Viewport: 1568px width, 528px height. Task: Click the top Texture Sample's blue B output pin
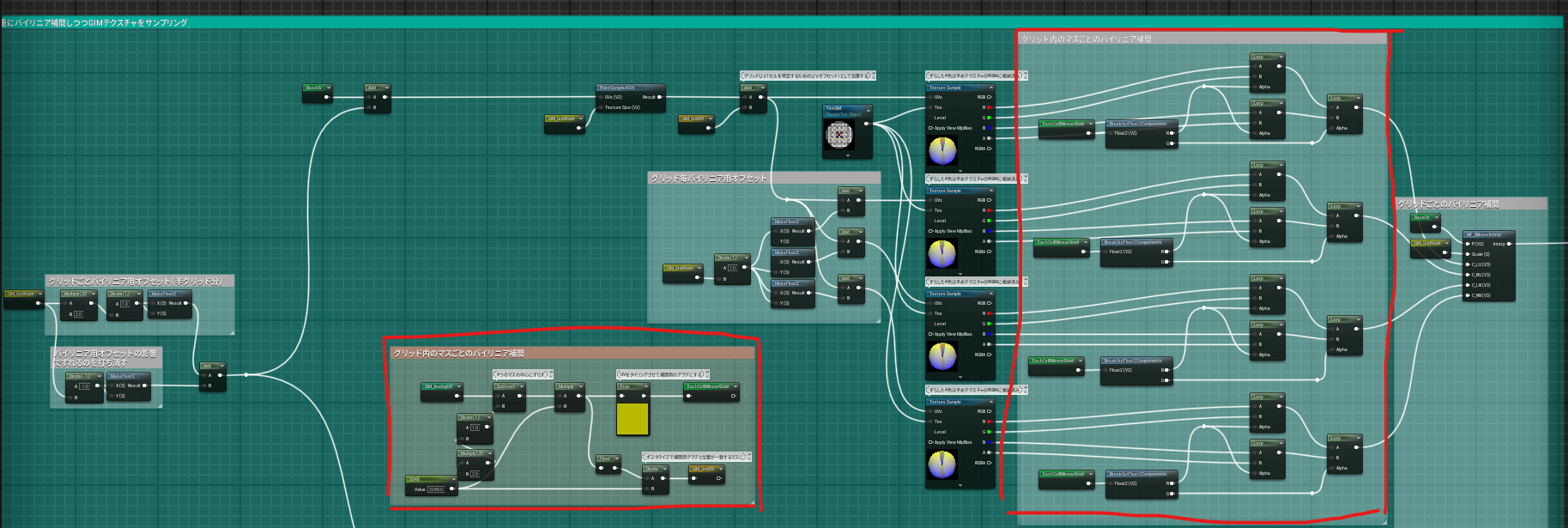pos(989,128)
